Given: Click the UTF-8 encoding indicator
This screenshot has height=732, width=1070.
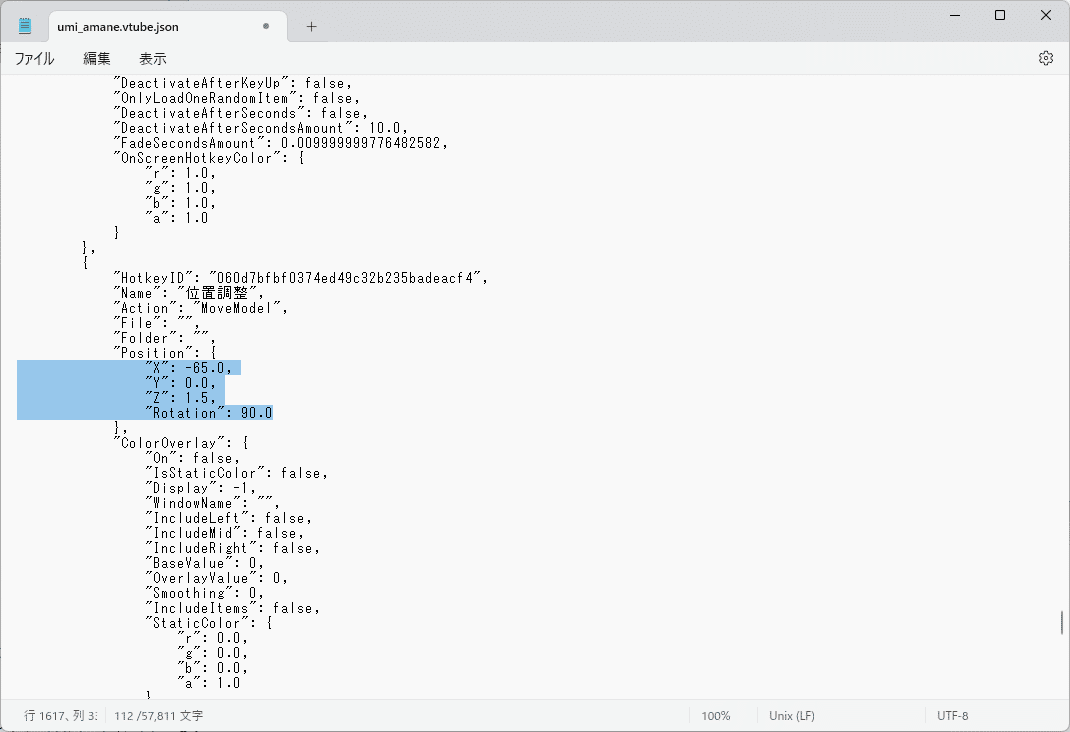Looking at the screenshot, I should [x=953, y=716].
